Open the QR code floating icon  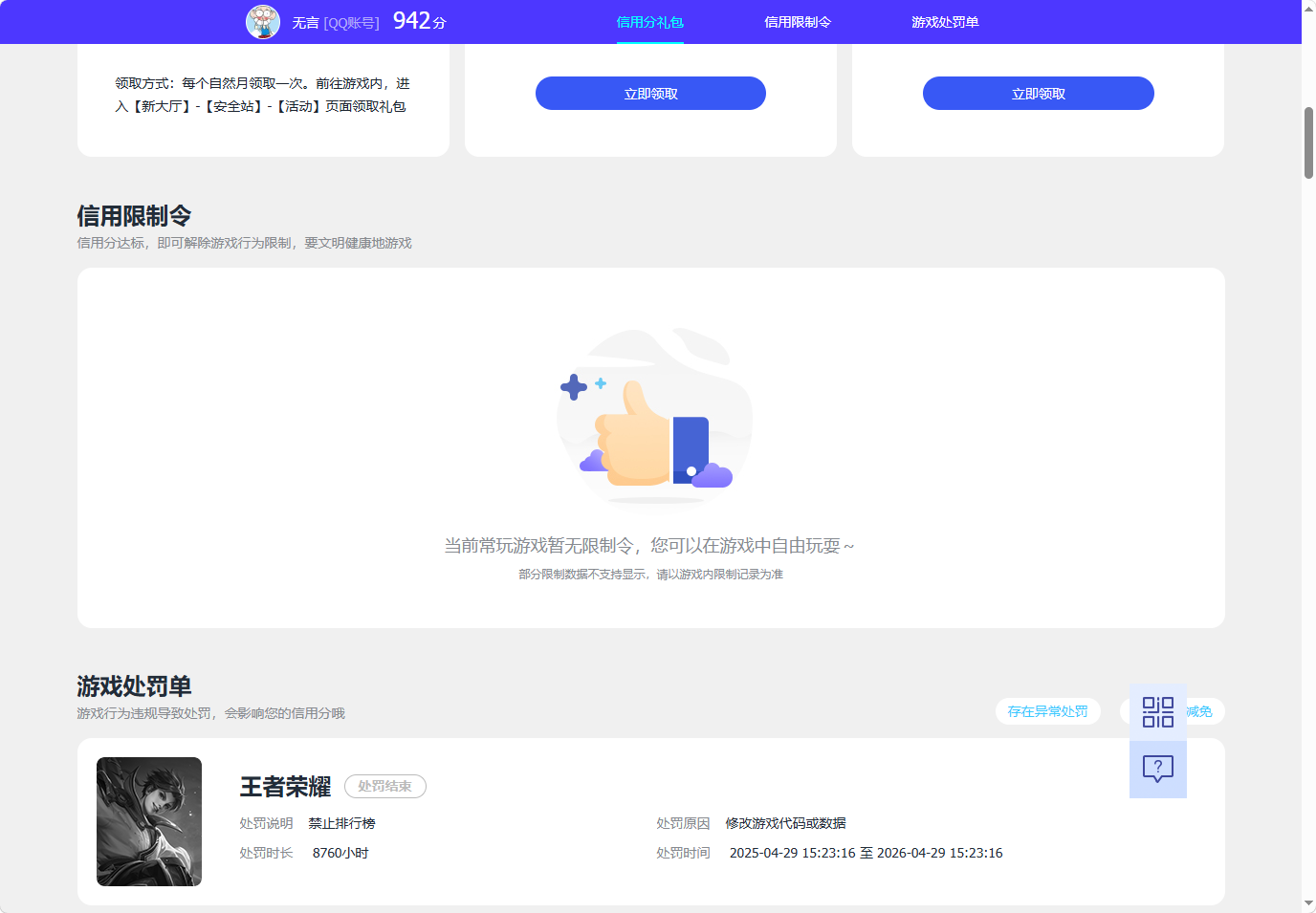pos(1158,712)
